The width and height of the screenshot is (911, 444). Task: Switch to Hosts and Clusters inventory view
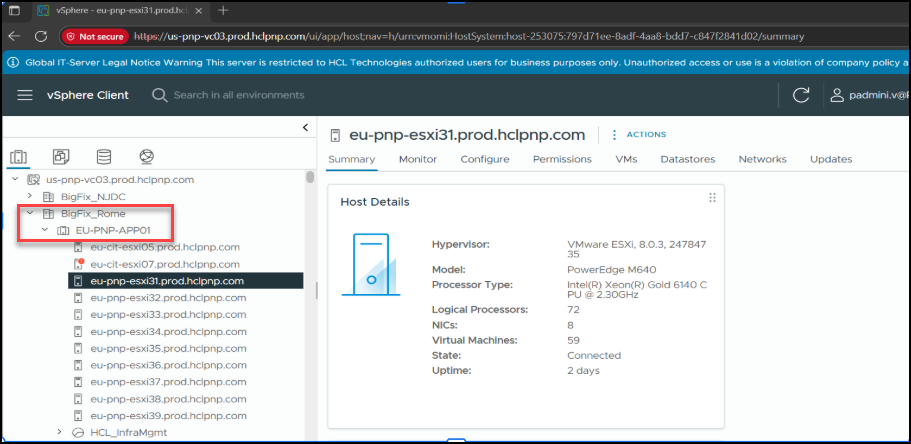click(x=19, y=156)
